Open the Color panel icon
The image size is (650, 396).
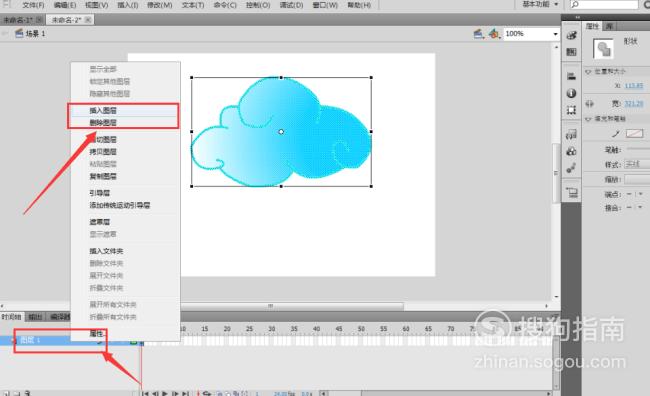tap(572, 36)
